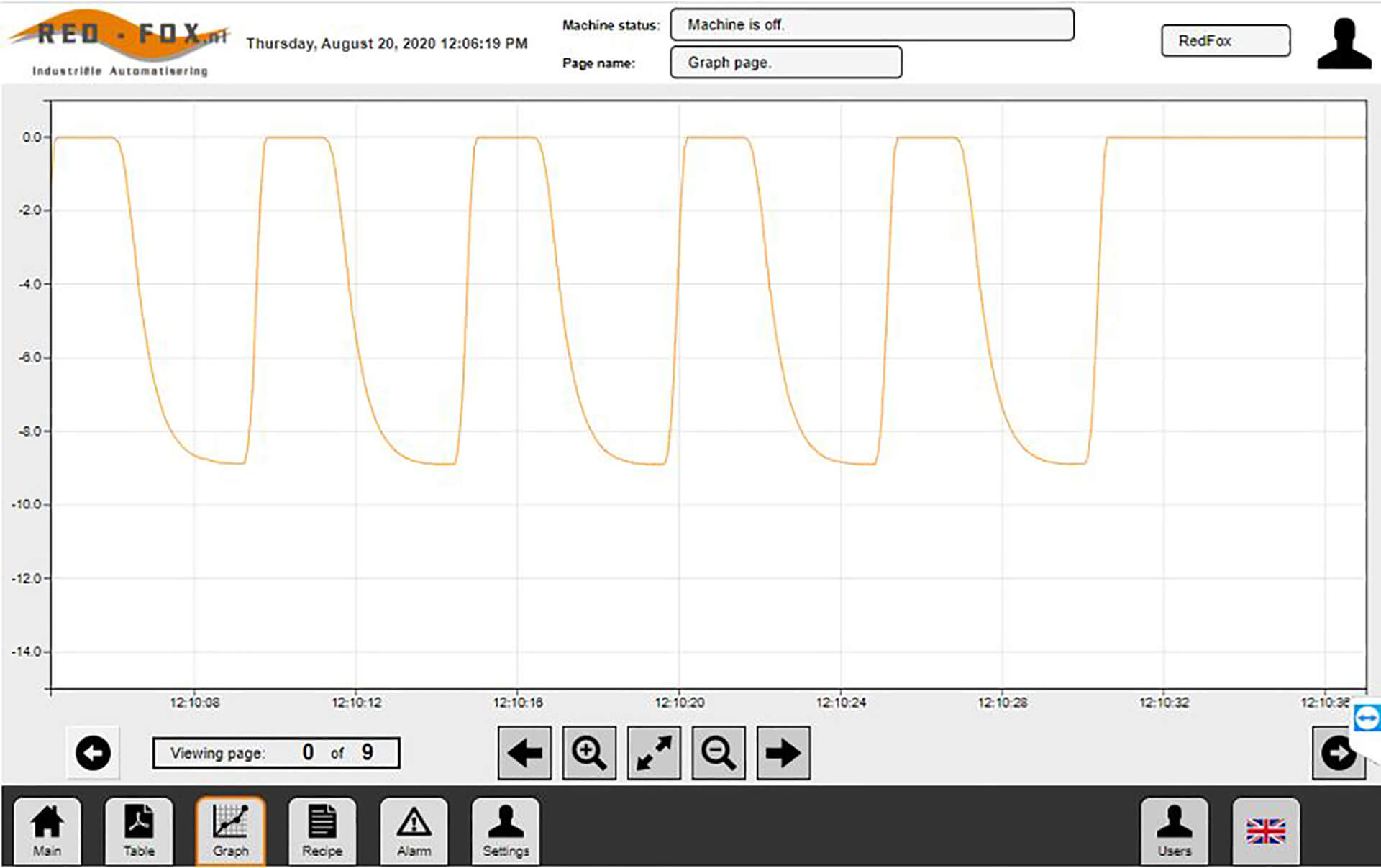Open the Alarm page
Viewport: 1381px width, 868px height.
(414, 831)
